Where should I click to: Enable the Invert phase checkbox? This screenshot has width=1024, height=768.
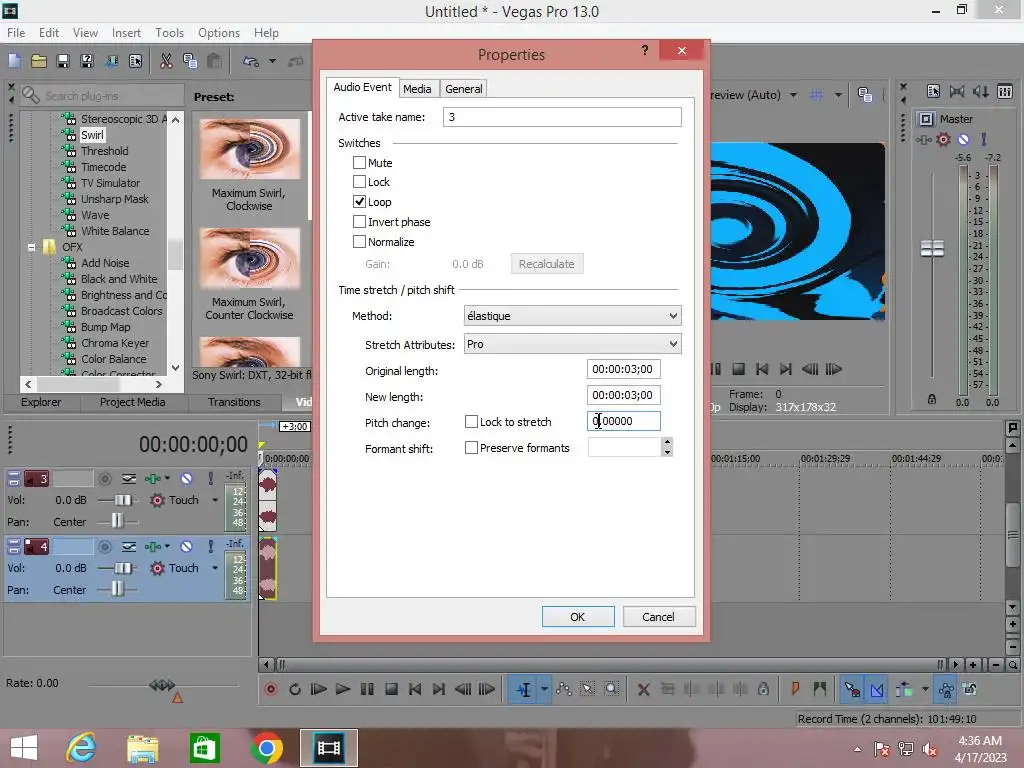(359, 221)
